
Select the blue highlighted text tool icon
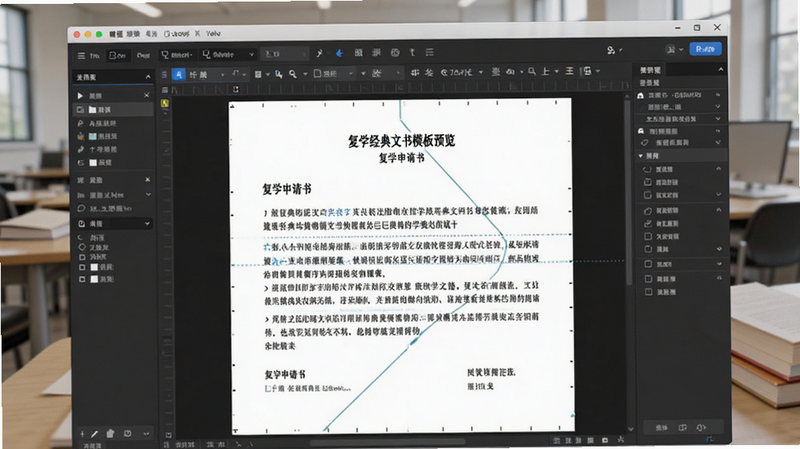[178, 74]
